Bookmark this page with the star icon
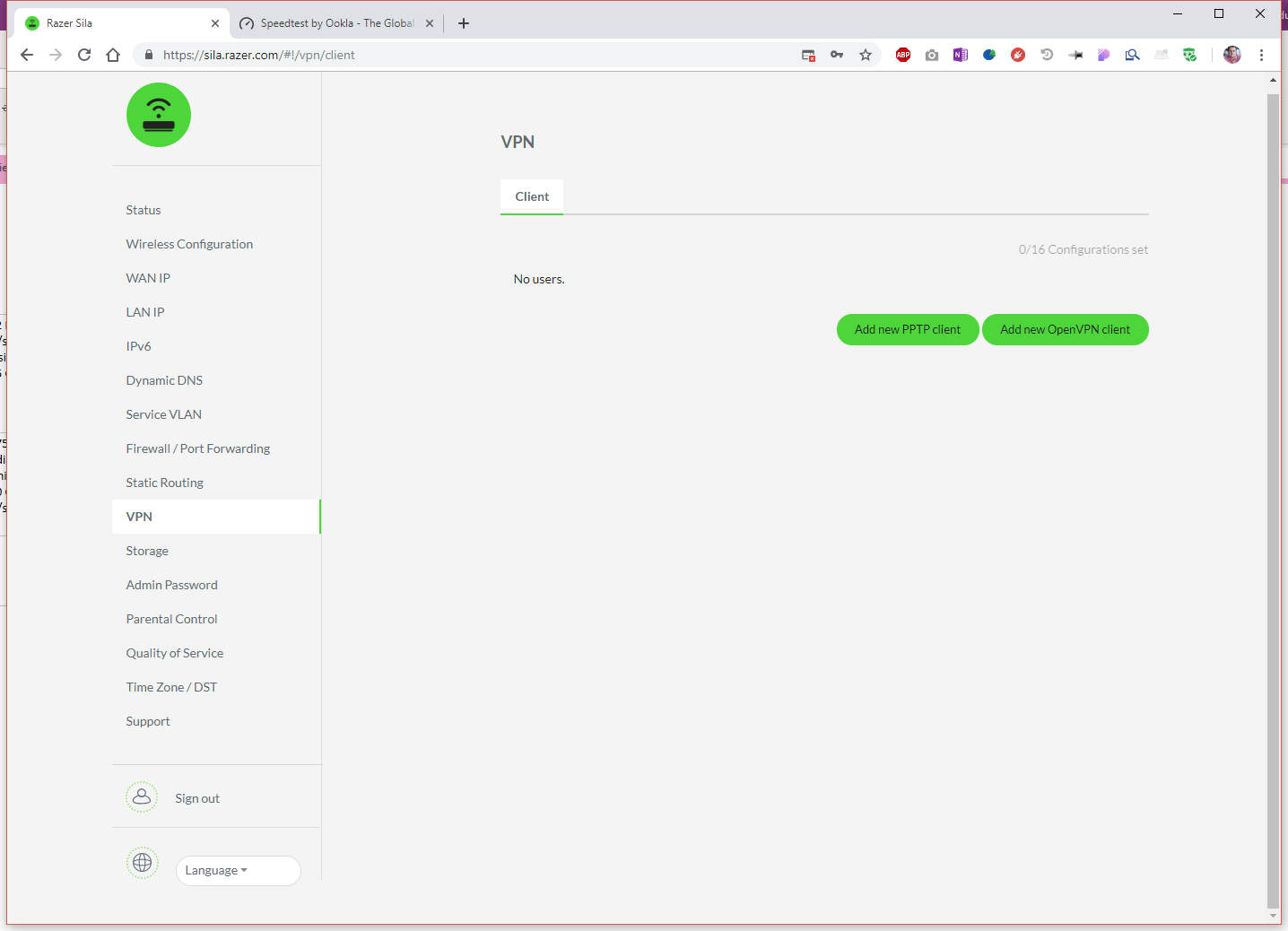Screen dimensions: 1288x931 point(866,55)
